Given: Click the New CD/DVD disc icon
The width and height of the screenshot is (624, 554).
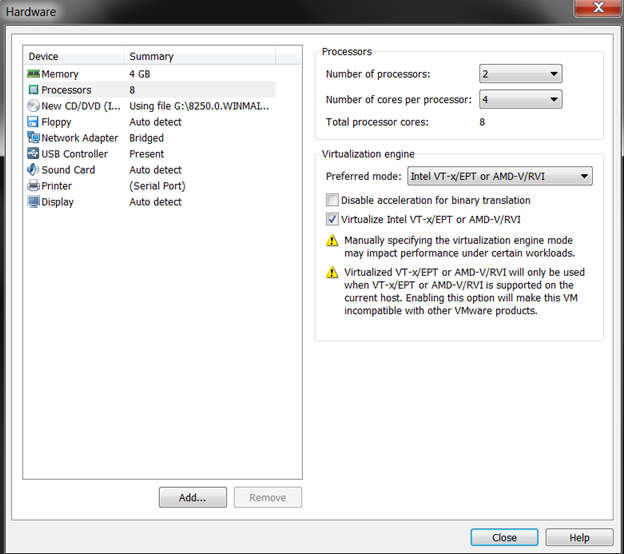Looking at the screenshot, I should click(x=33, y=106).
